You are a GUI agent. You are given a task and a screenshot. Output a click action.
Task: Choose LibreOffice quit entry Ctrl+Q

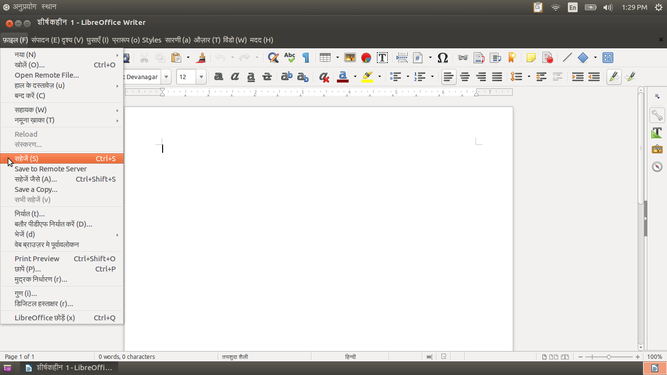tap(62, 318)
